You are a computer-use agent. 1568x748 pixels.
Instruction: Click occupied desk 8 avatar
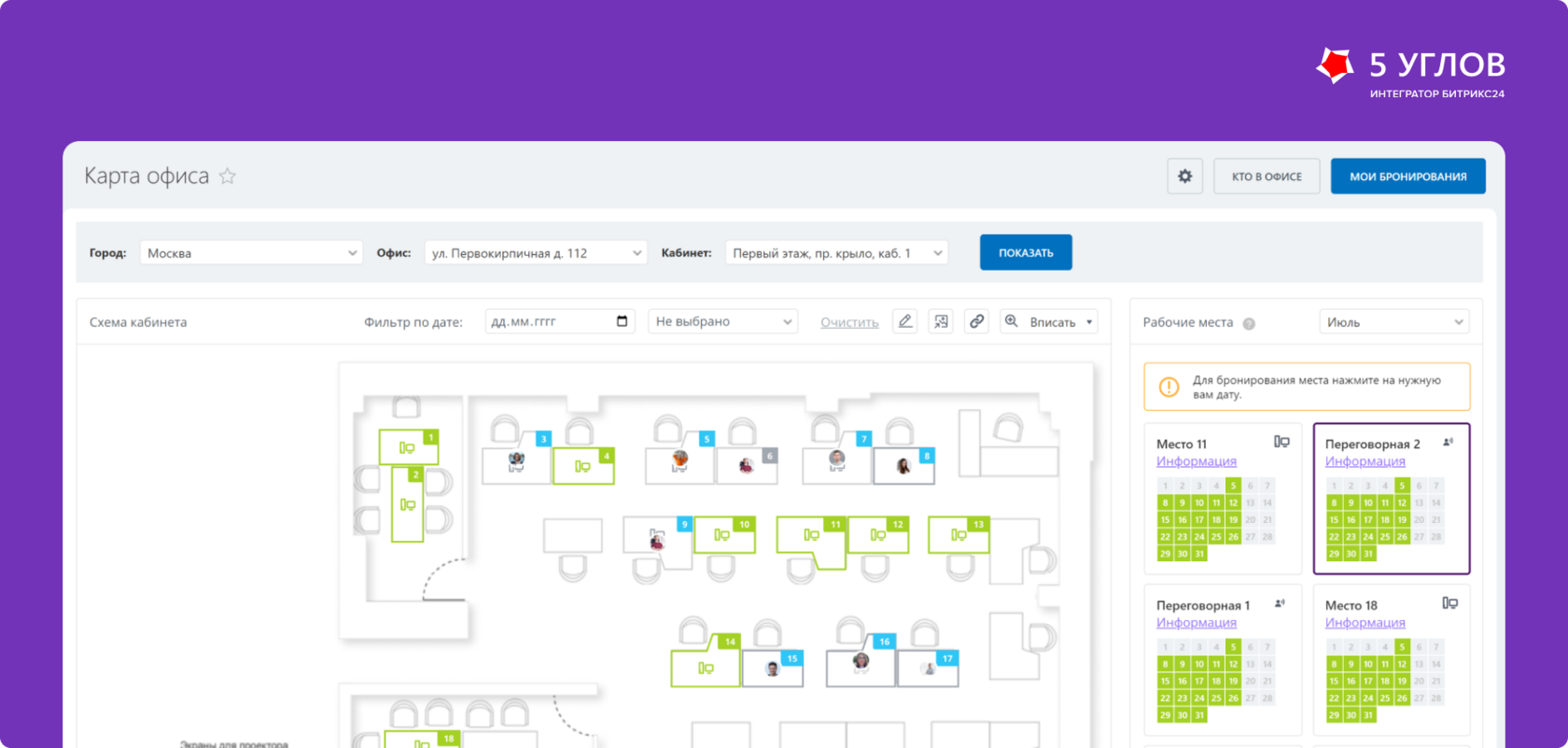[x=903, y=466]
